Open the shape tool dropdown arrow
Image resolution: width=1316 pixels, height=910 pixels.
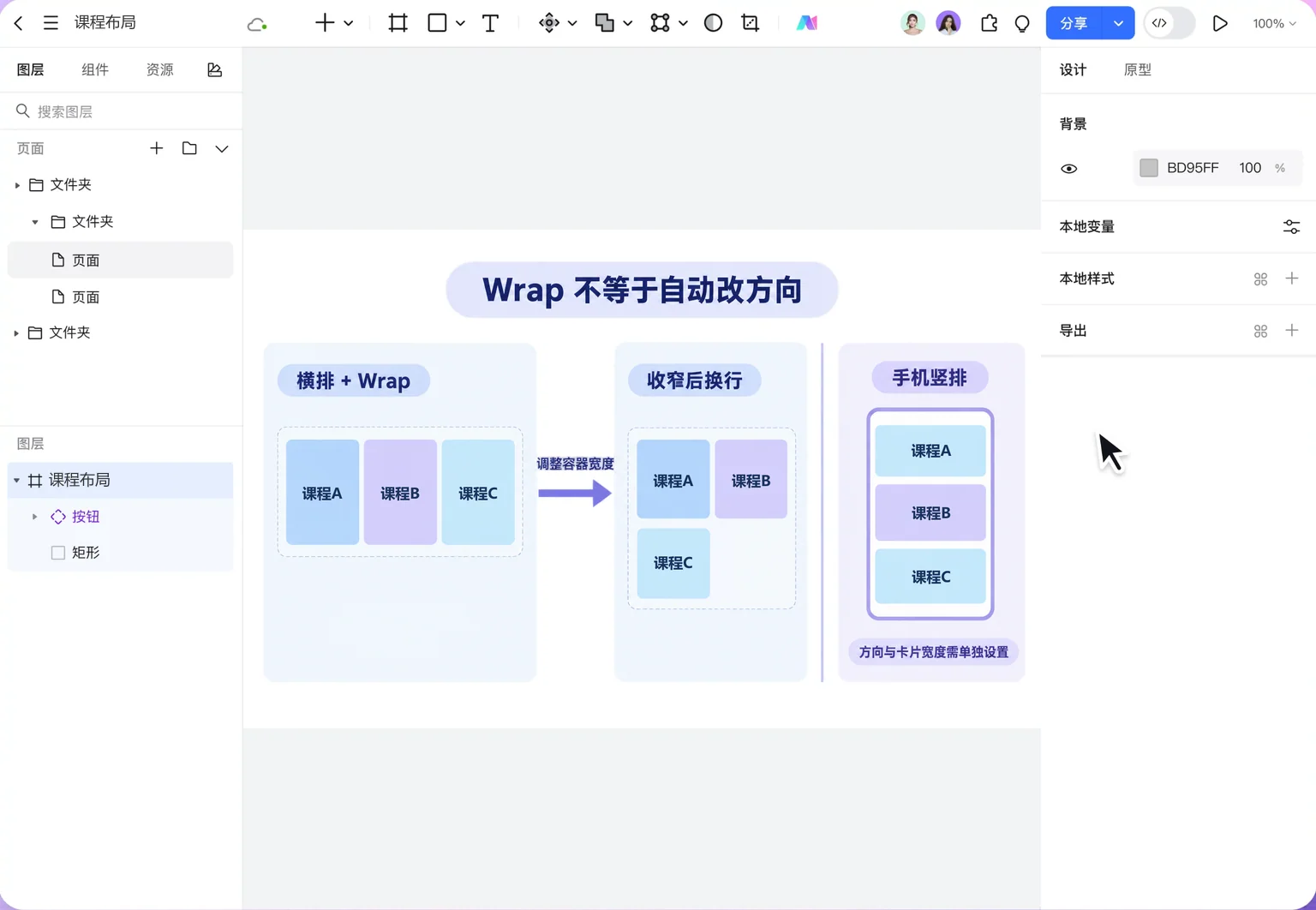coord(460,23)
